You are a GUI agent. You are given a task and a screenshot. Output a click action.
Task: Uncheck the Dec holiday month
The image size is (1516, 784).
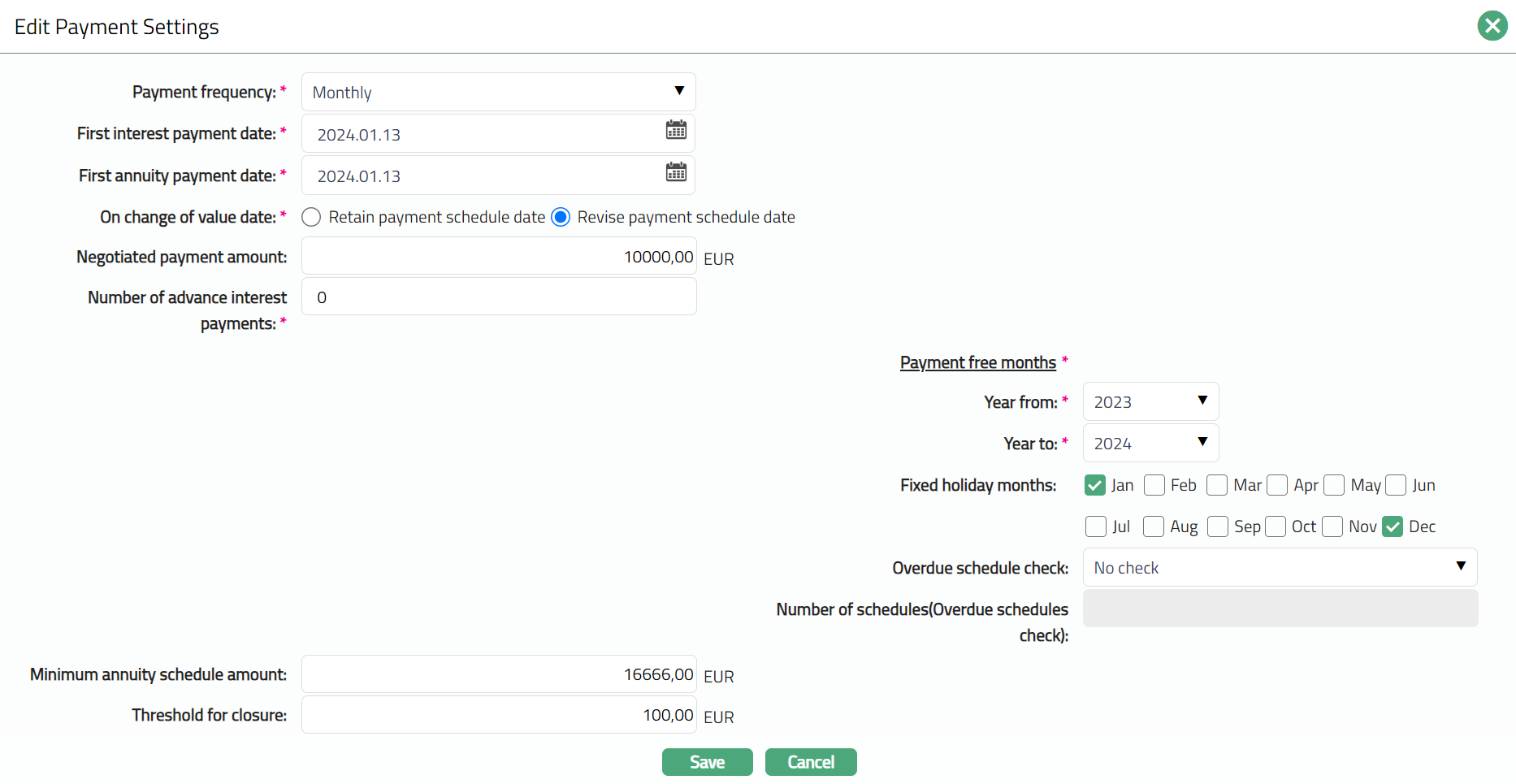[1393, 526]
